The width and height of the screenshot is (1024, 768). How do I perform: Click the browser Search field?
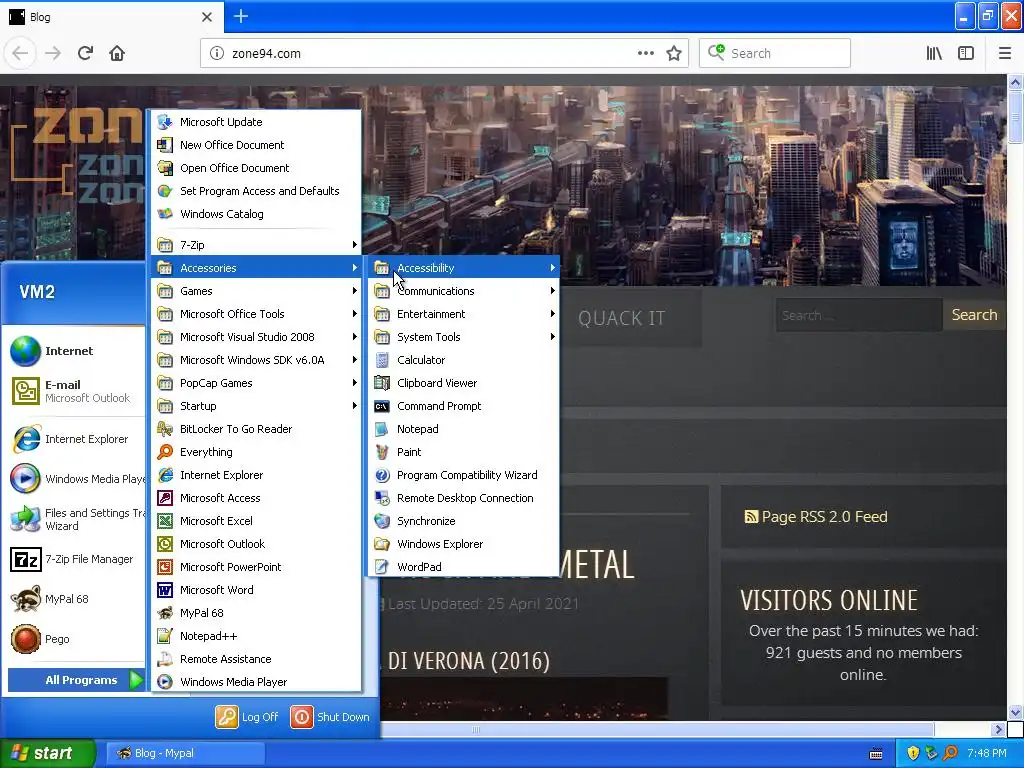775,54
